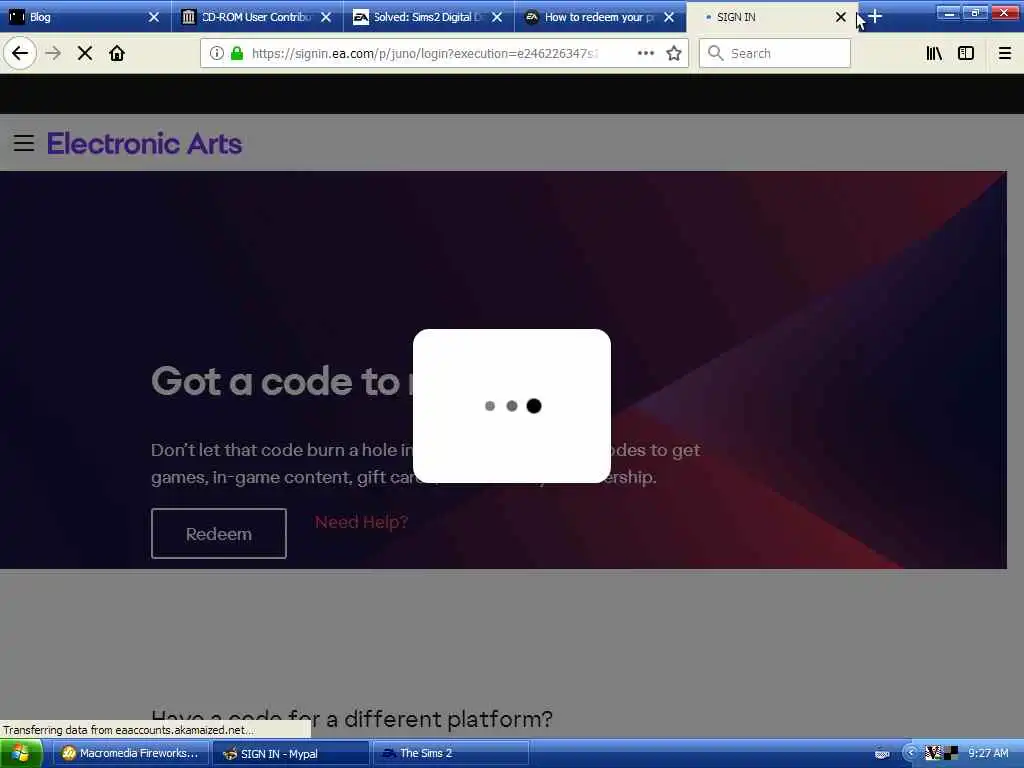Screen dimensions: 1024x768
Task: Go back to the previous page
Action: [x=20, y=53]
